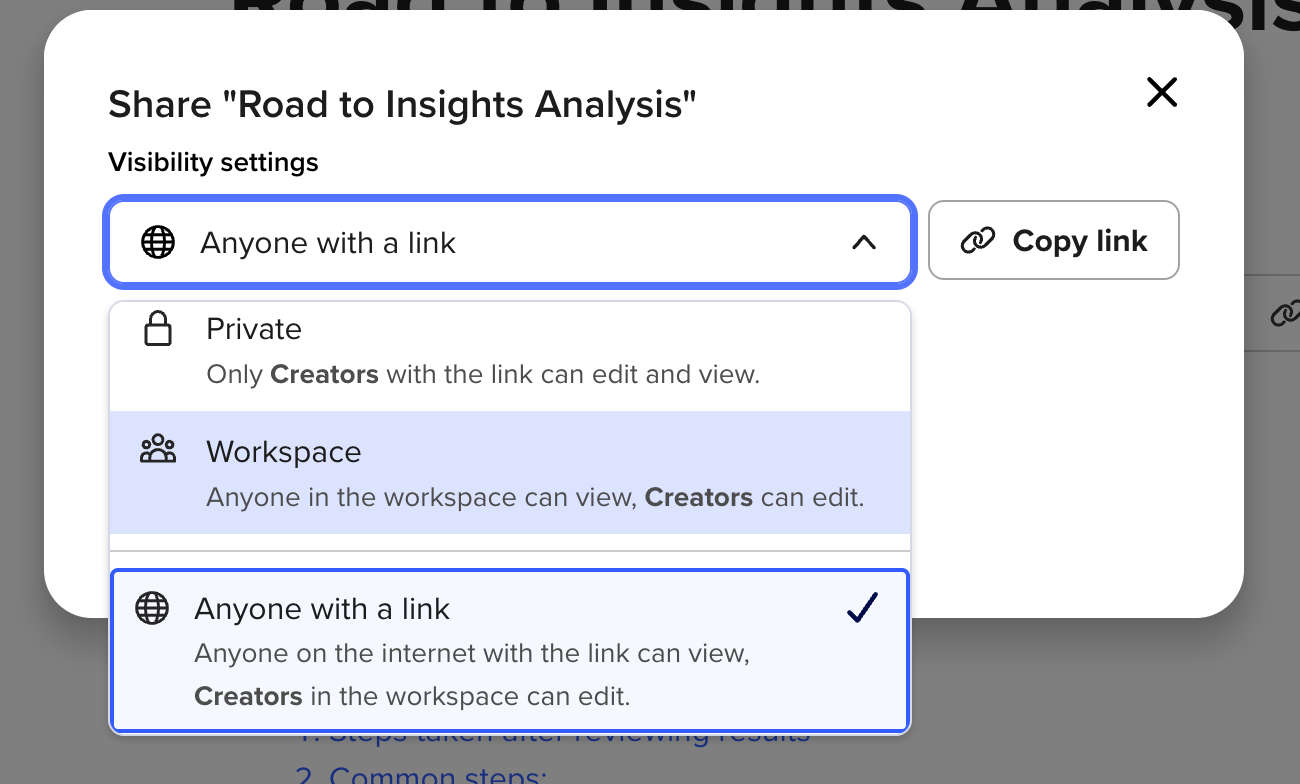Click the globe icon in the selected list option
This screenshot has height=784, width=1300.
coord(152,608)
